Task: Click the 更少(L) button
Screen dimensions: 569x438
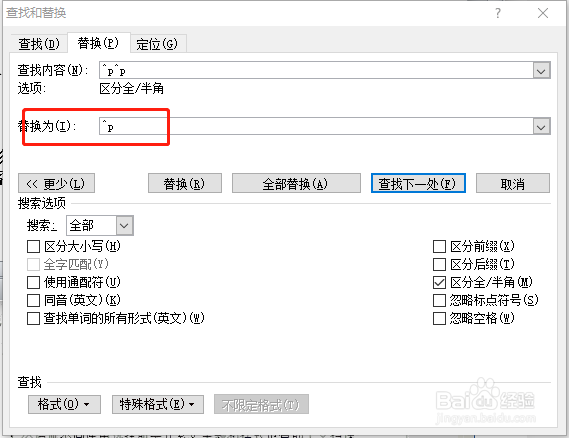Action: [x=56, y=183]
